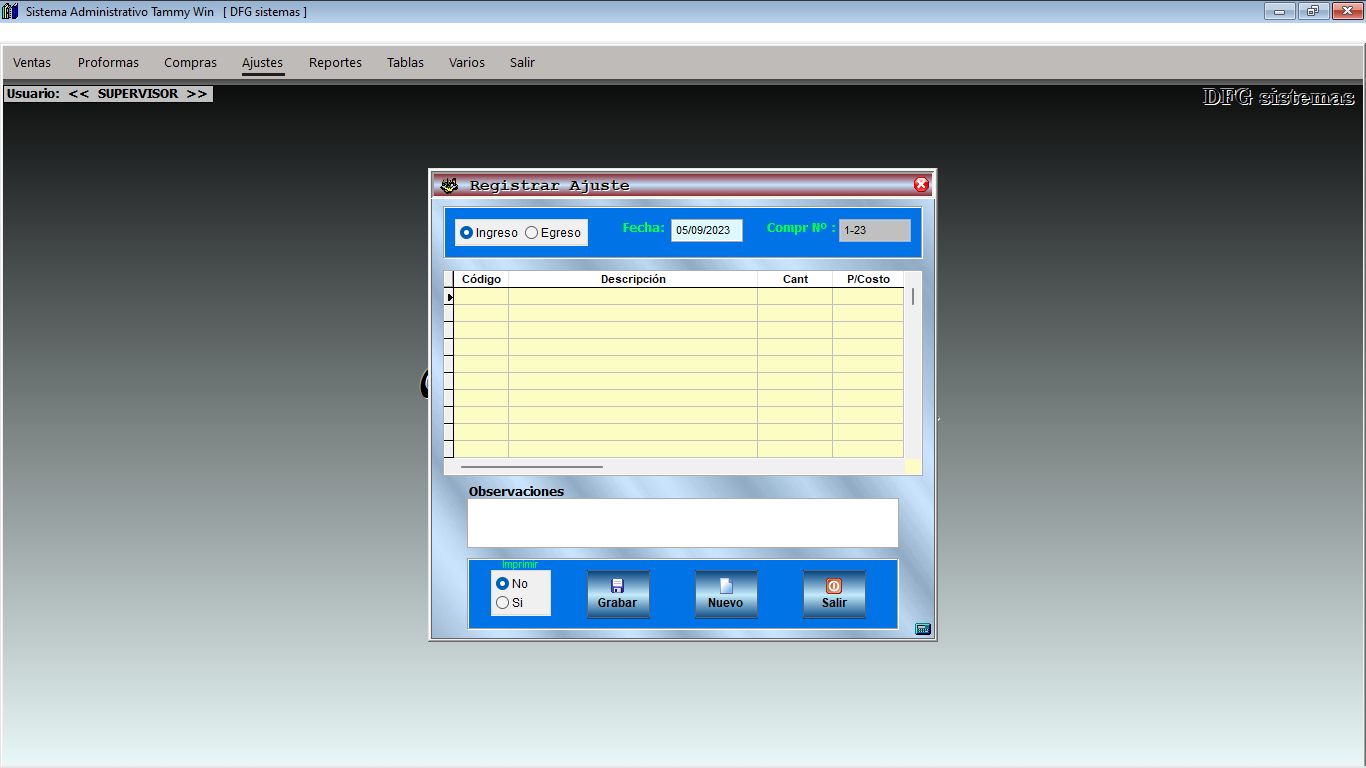Click the Usuario SUPERVISOR label
This screenshot has height=768, width=1366.
[x=108, y=93]
